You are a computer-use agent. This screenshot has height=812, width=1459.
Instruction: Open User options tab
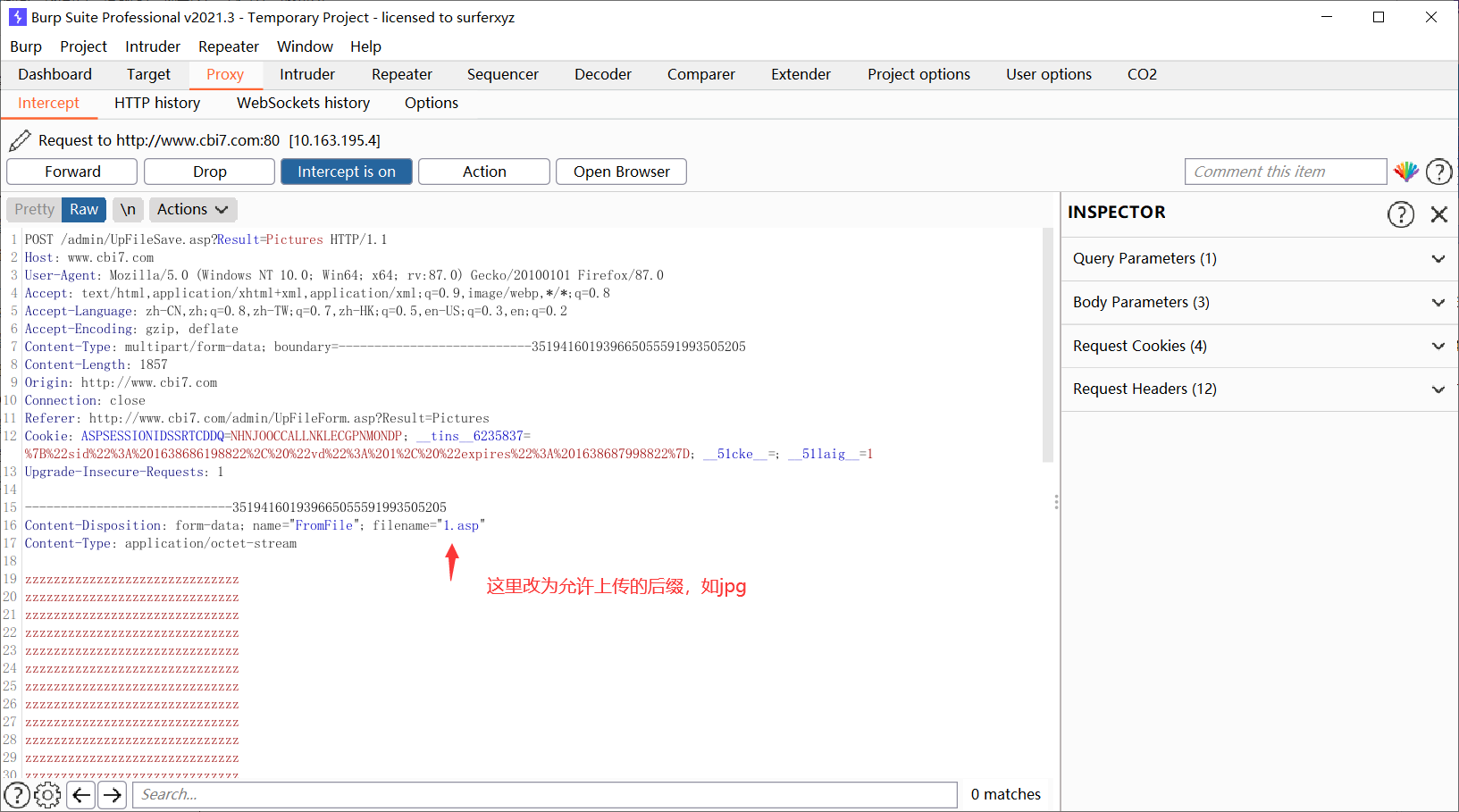point(1049,74)
